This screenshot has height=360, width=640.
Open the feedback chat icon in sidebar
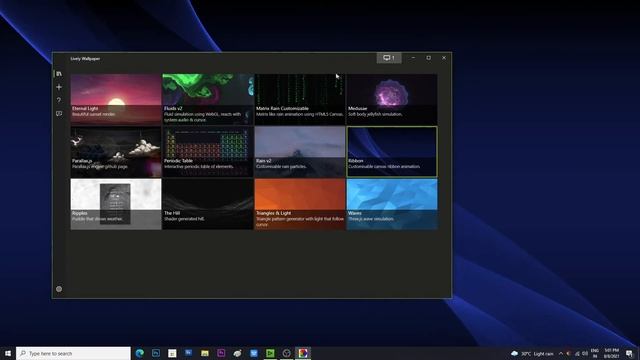59,113
